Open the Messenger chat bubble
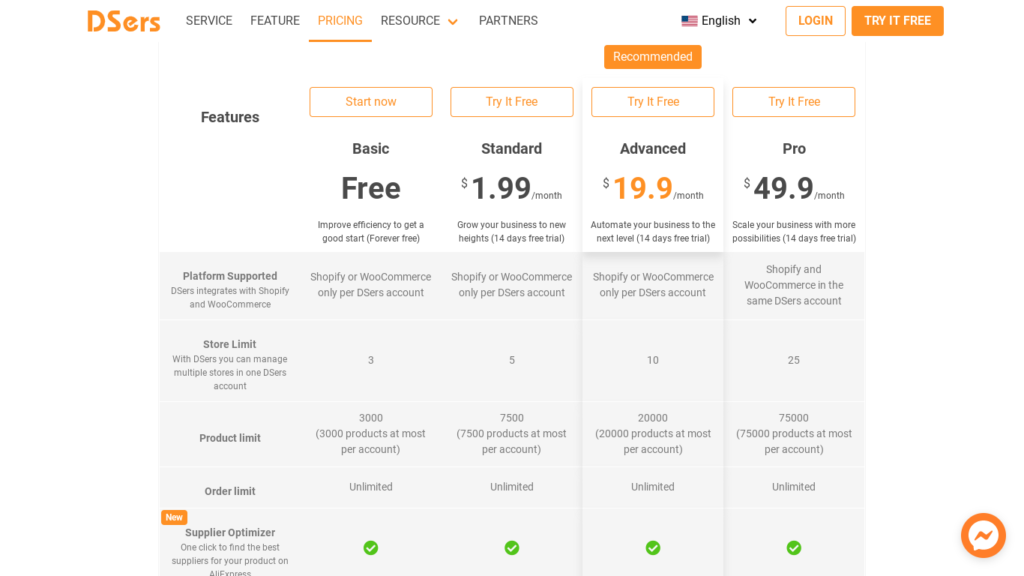The image size is (1024, 576). click(x=983, y=536)
